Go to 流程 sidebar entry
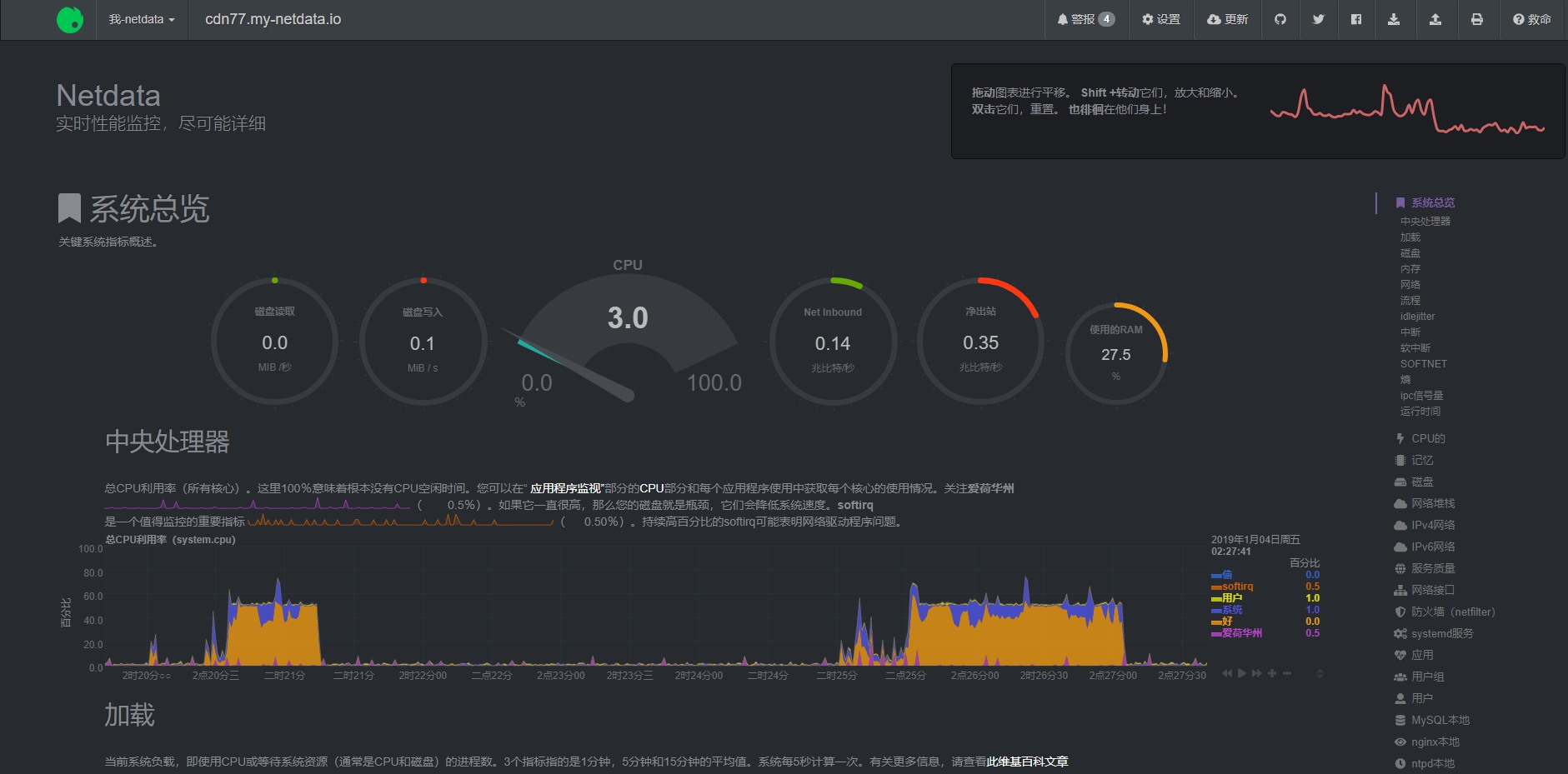The width and height of the screenshot is (1568, 774). (x=1410, y=301)
